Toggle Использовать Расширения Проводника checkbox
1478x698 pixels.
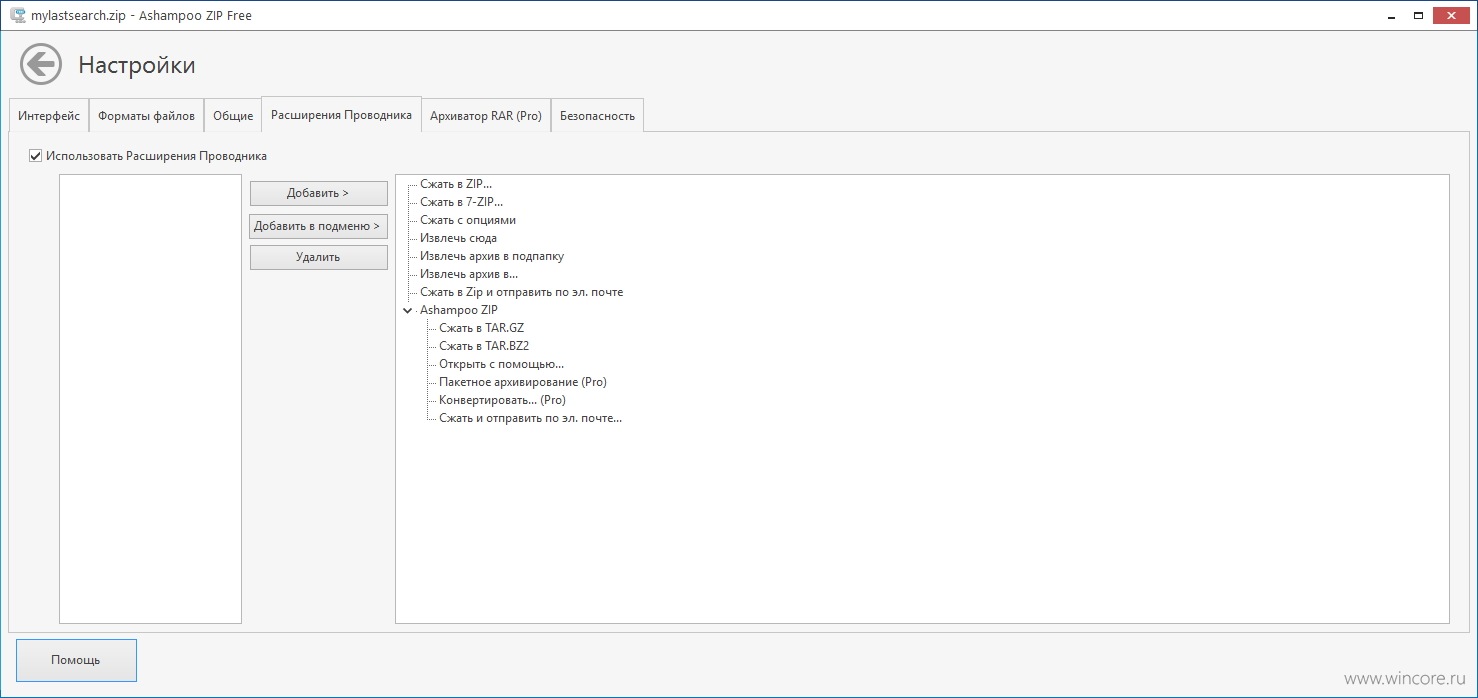click(x=35, y=156)
